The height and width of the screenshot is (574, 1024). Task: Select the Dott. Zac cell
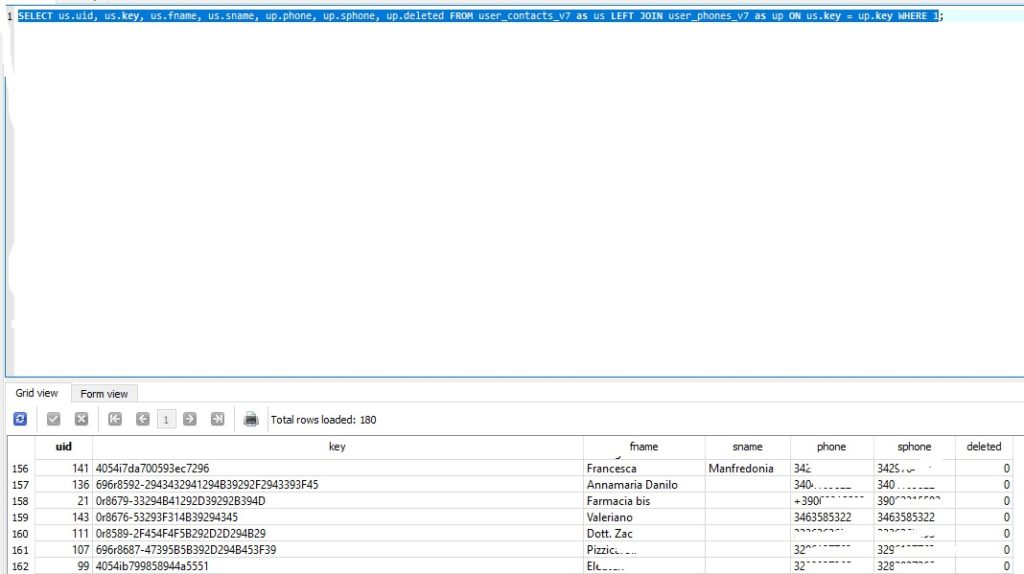point(644,534)
